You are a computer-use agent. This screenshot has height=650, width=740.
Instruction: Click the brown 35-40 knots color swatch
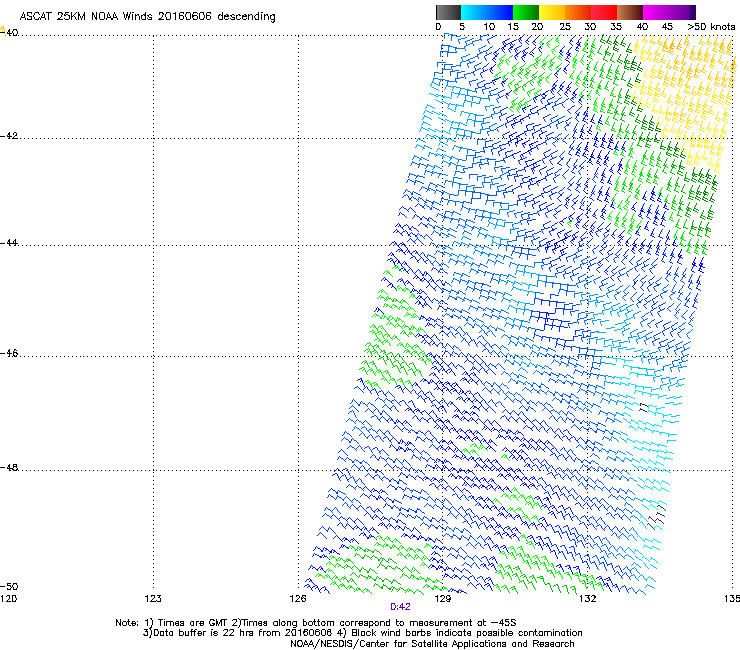pos(630,12)
